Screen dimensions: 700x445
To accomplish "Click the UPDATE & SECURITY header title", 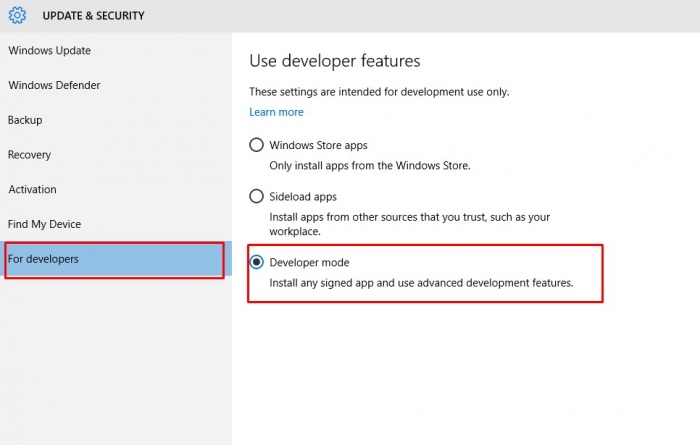I will point(93,16).
